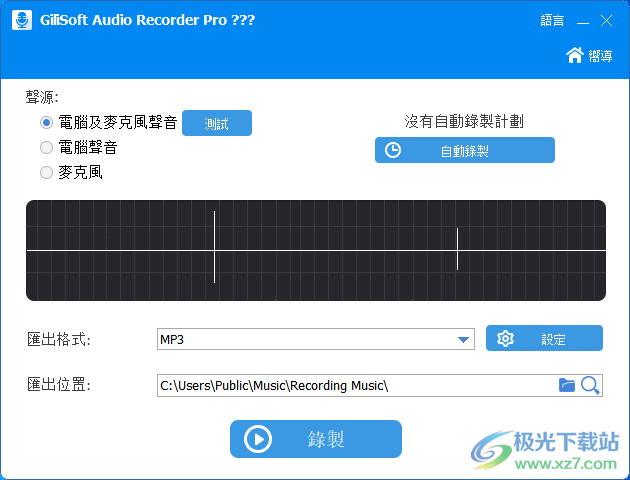Viewport: 630px width, 480px height.
Task: Click the 自動錄製 button label text
Action: pos(464,151)
